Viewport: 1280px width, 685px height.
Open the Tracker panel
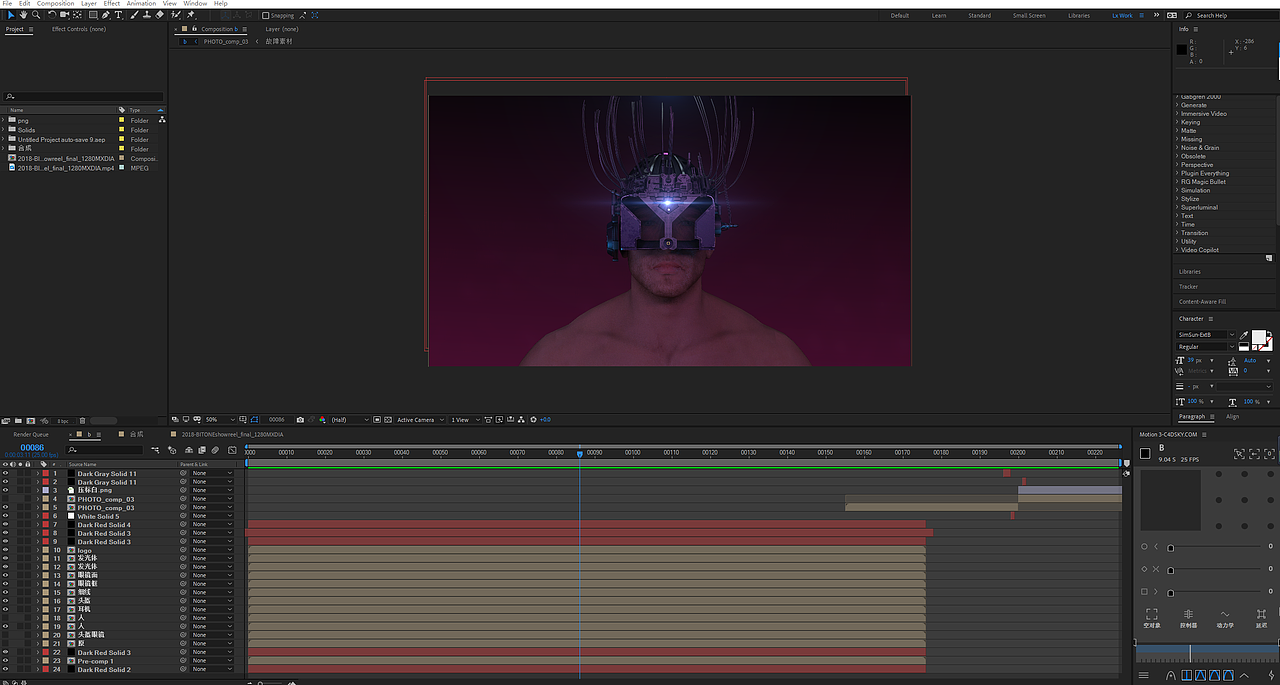point(1188,286)
